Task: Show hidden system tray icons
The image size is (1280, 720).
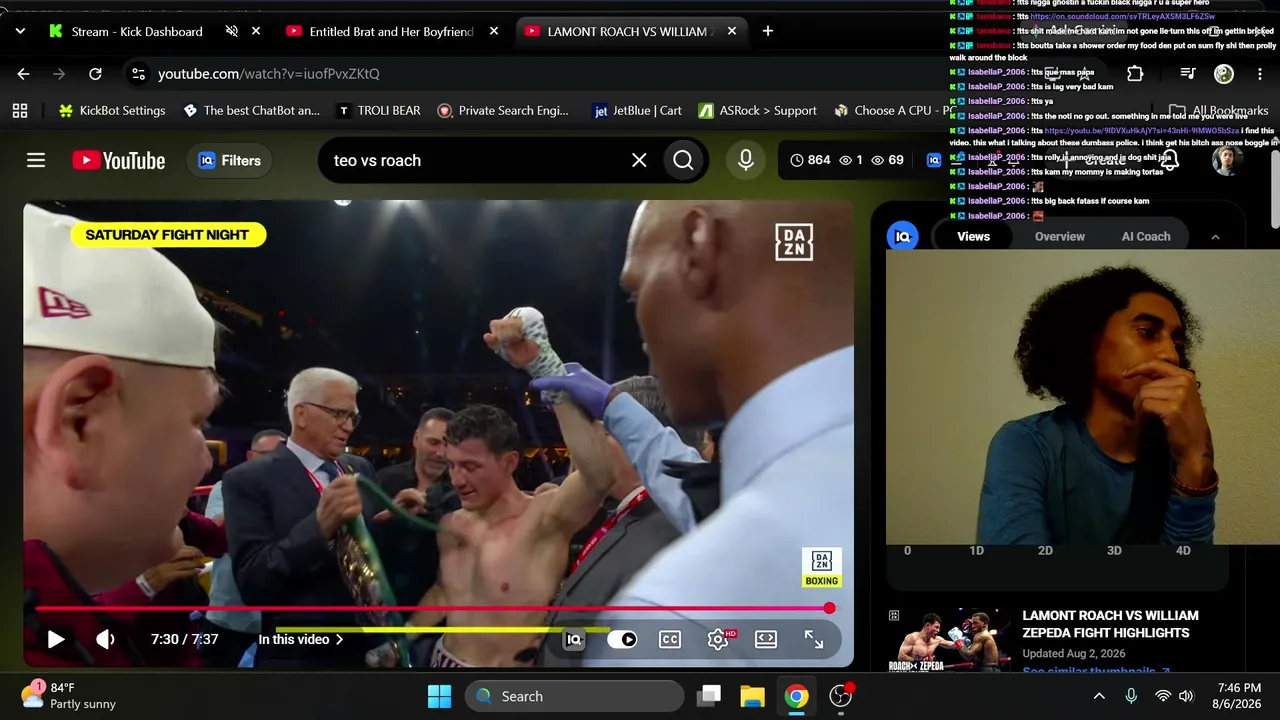Action: [1099, 696]
